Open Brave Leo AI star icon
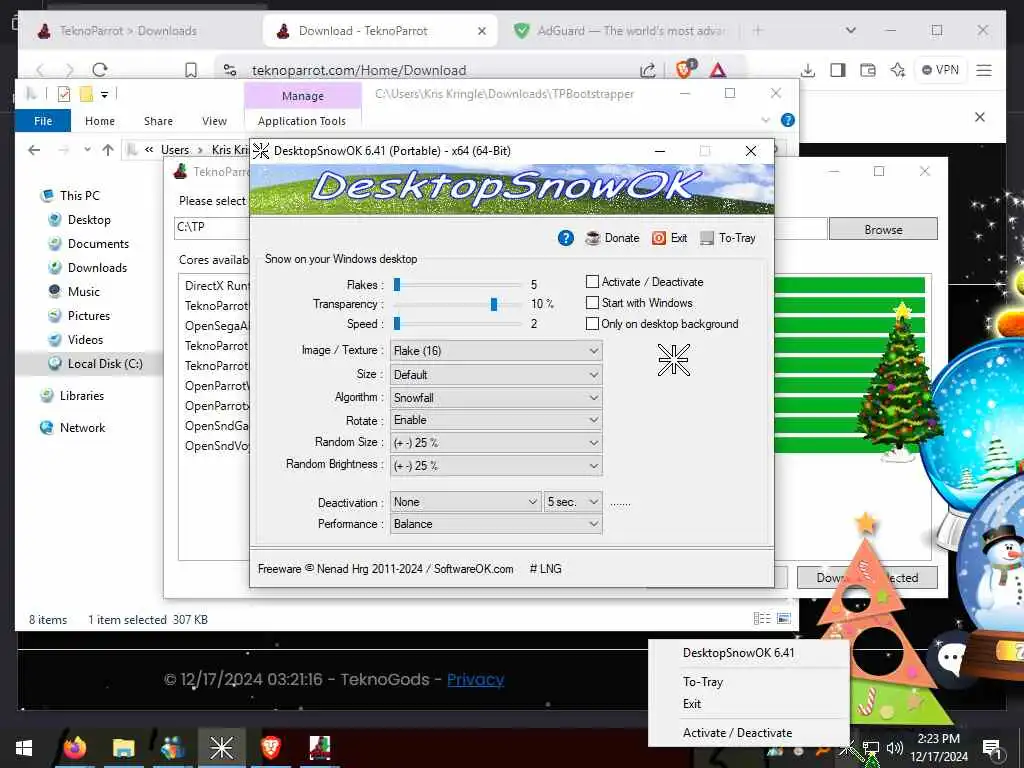This screenshot has height=768, width=1024. pyautogui.click(x=898, y=70)
